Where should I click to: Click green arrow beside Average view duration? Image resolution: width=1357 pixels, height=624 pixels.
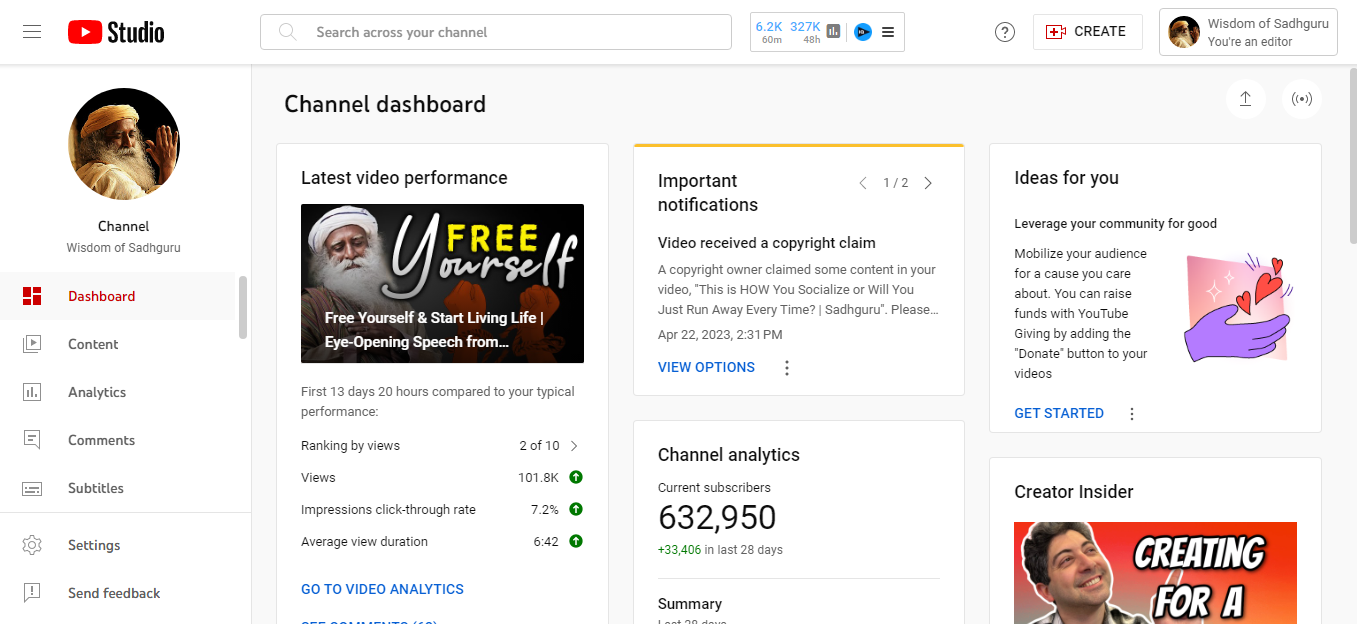[x=576, y=541]
